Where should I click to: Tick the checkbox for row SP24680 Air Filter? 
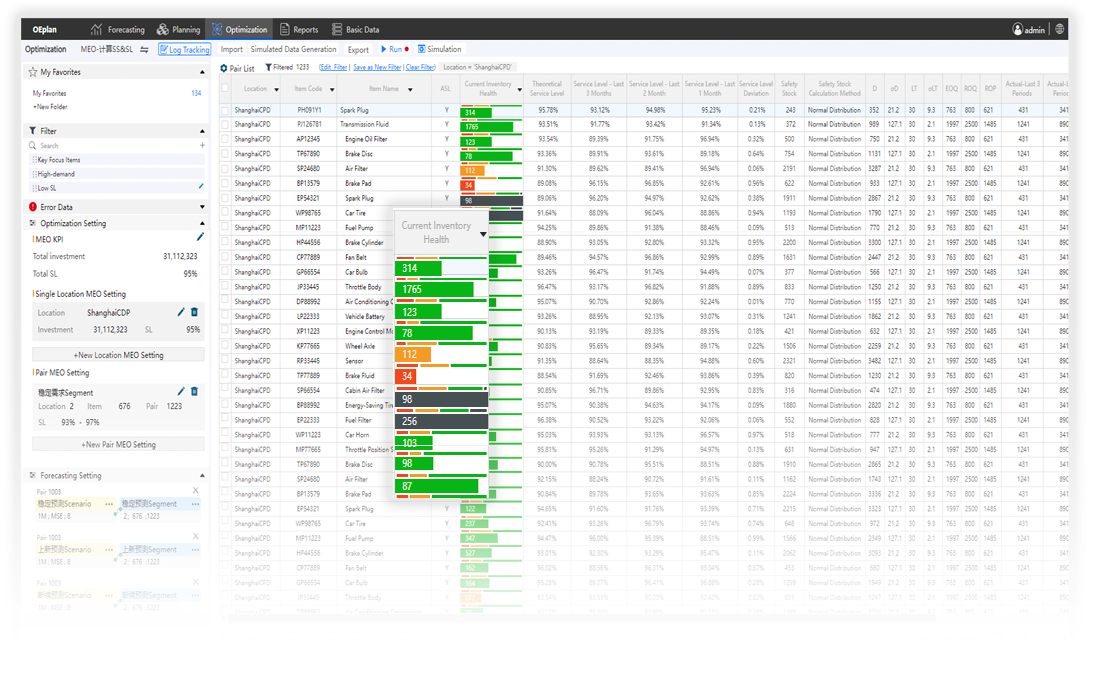[225, 169]
